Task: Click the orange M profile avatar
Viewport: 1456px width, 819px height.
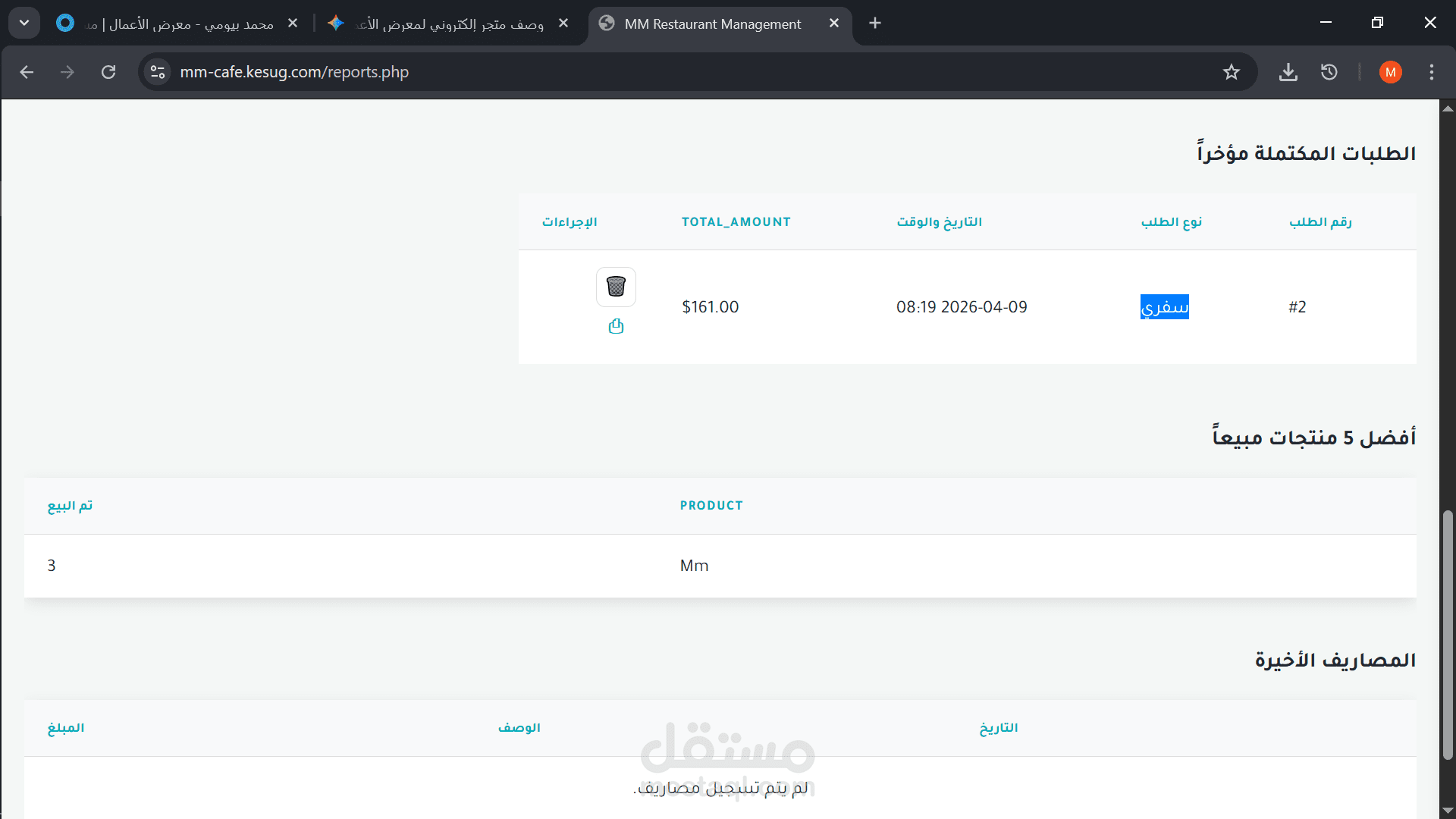Action: (1390, 72)
